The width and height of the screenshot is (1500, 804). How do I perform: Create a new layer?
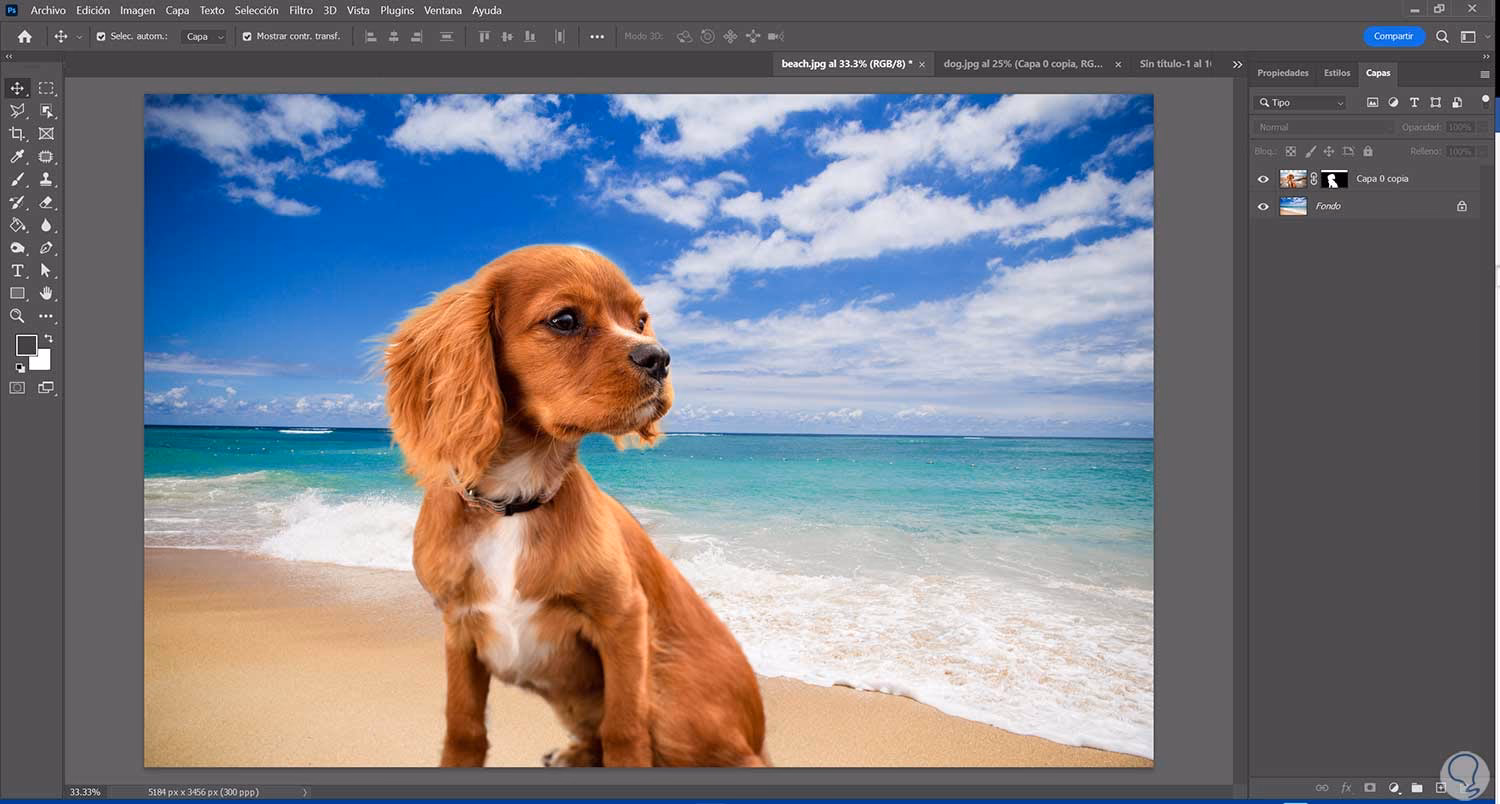click(x=1439, y=788)
